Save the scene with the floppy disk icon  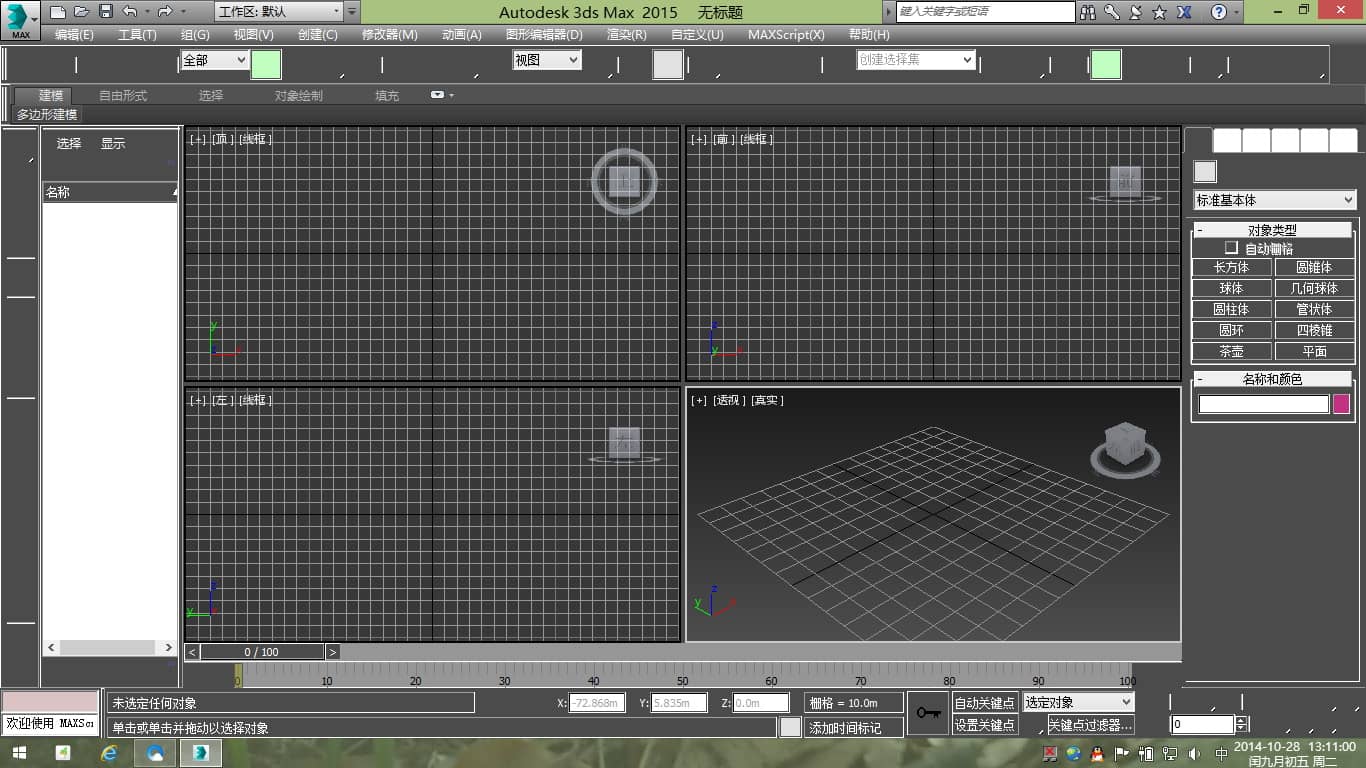[x=106, y=12]
